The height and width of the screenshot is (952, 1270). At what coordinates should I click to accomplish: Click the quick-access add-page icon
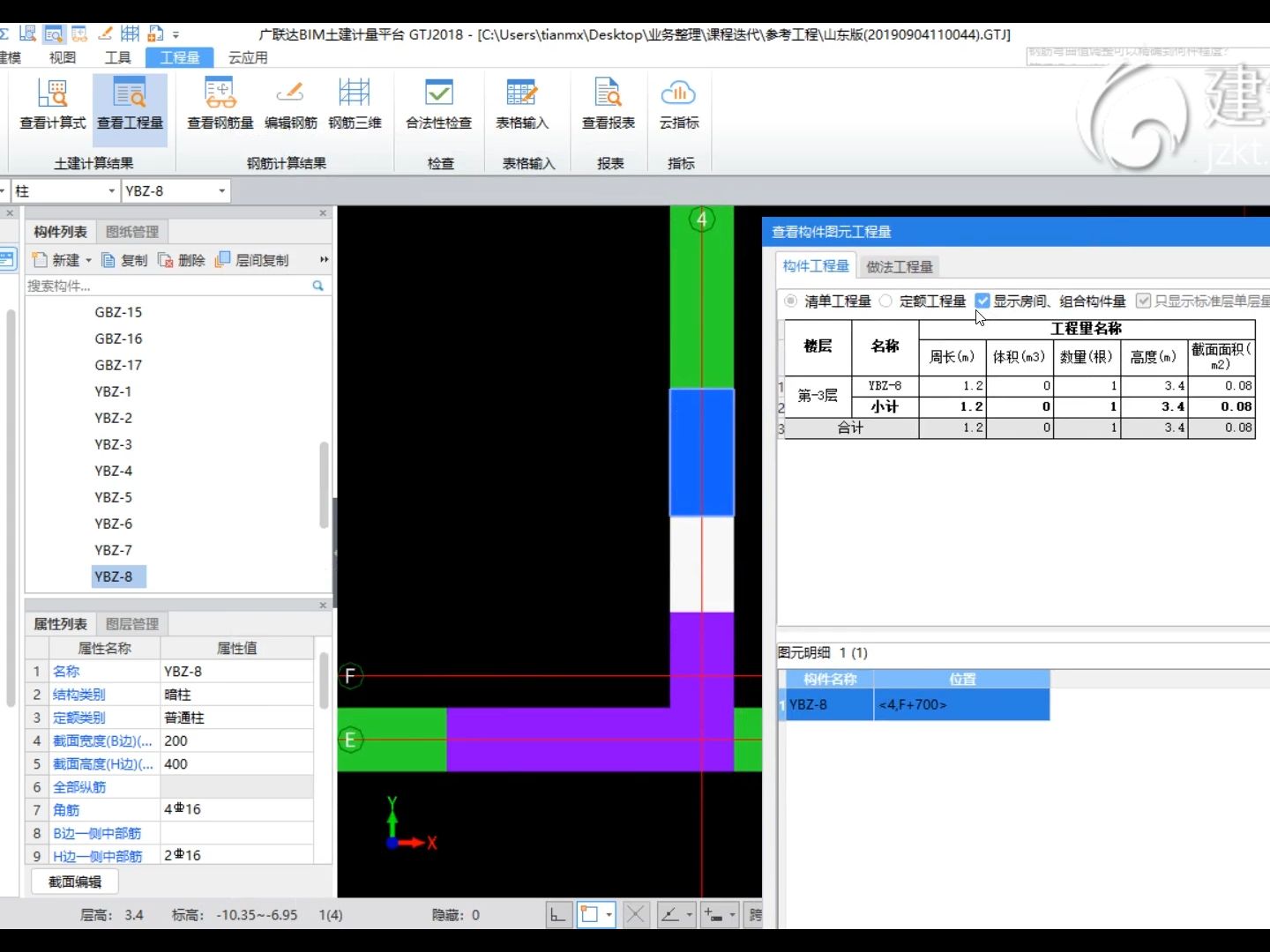tap(156, 34)
